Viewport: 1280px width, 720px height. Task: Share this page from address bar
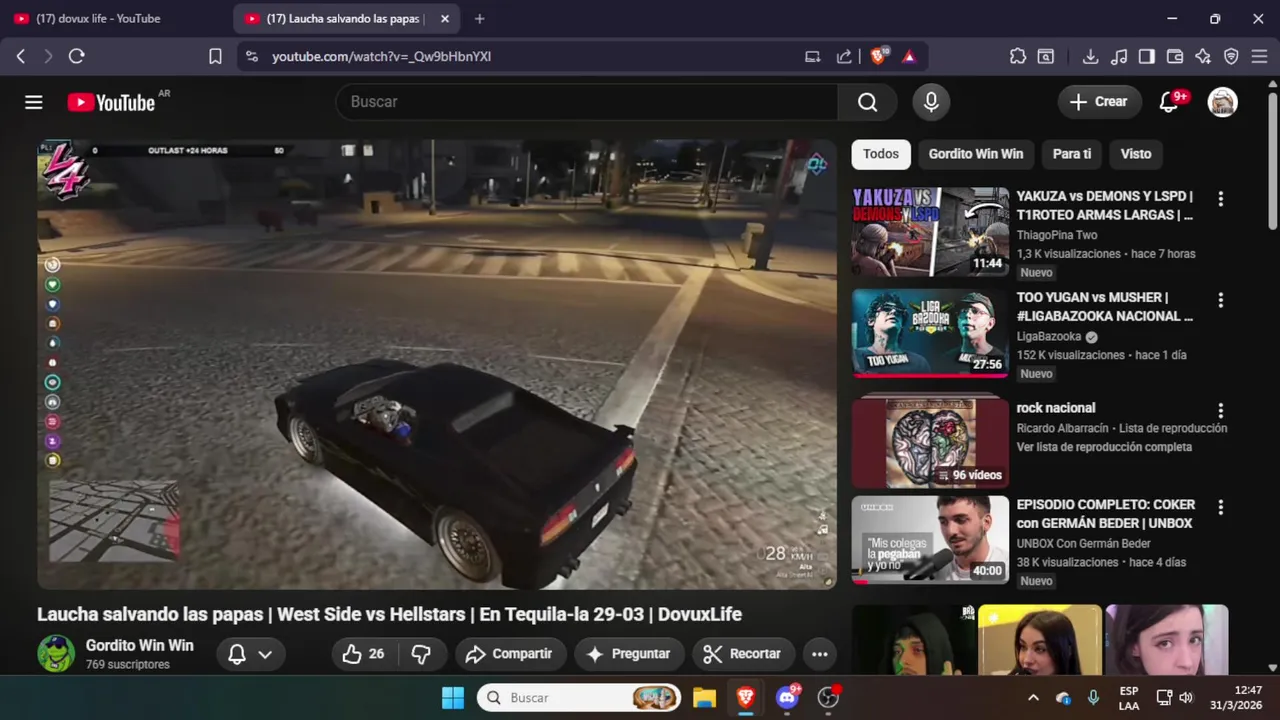coord(844,57)
